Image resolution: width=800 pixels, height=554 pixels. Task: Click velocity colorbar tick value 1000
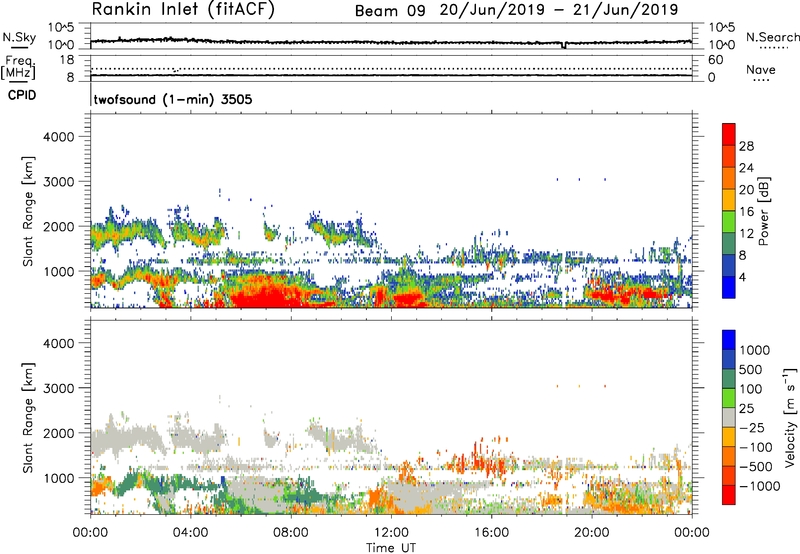click(755, 350)
